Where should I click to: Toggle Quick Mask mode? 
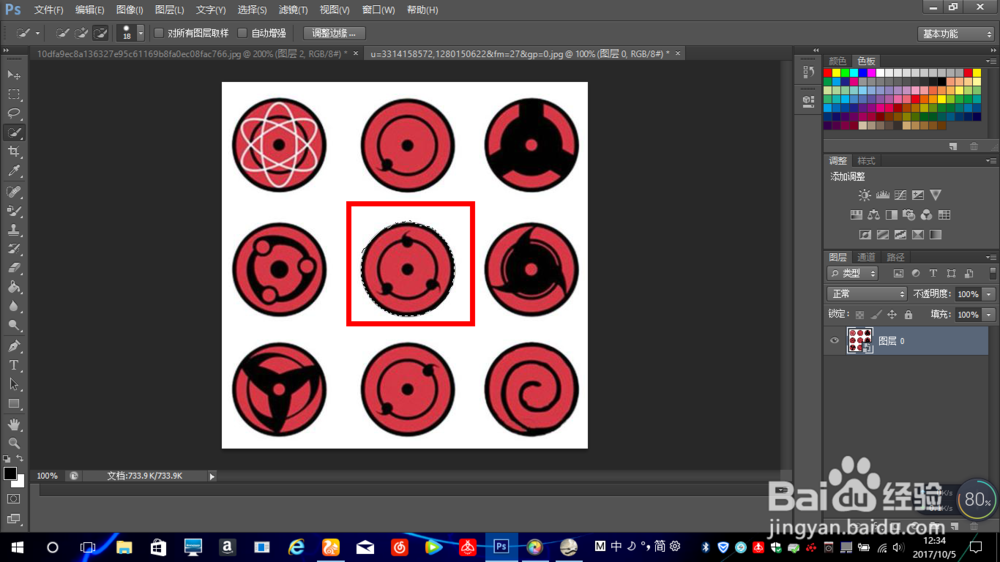[x=13, y=499]
